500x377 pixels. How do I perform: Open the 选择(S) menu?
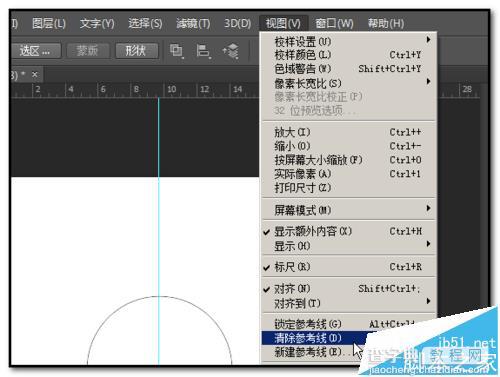tap(145, 24)
